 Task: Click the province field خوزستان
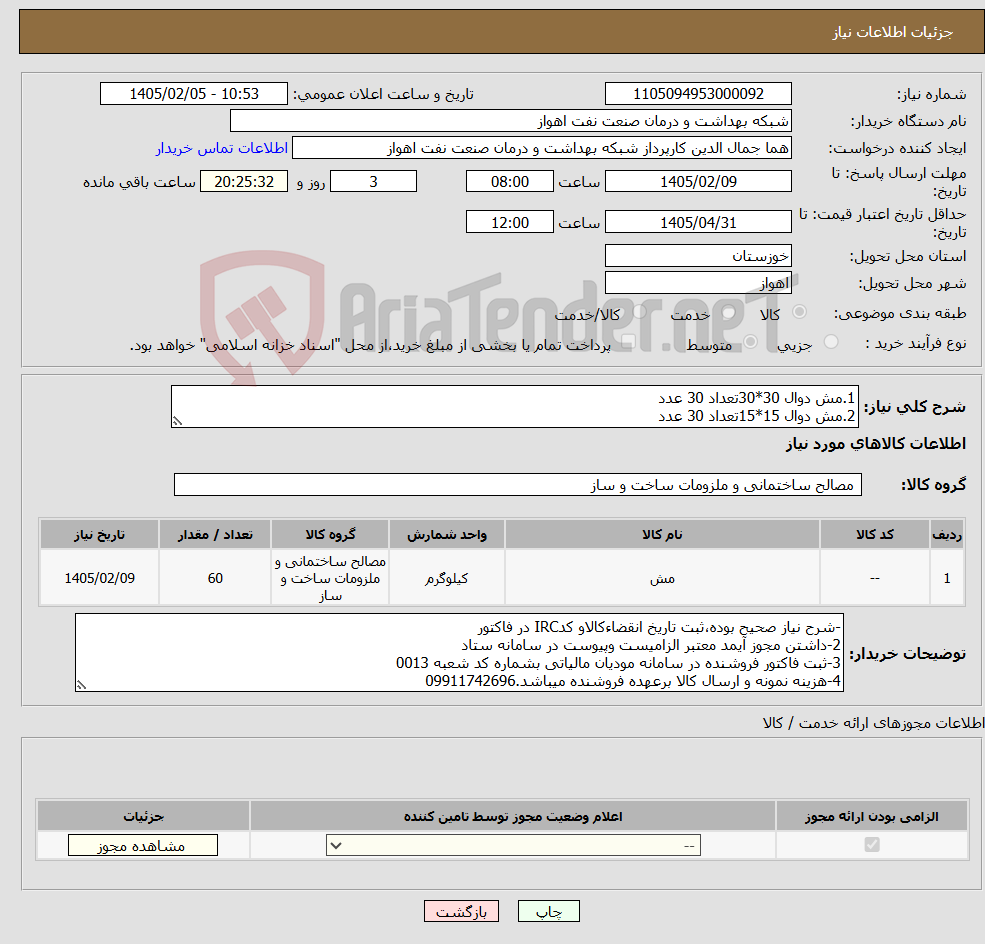pyautogui.click(x=698, y=256)
